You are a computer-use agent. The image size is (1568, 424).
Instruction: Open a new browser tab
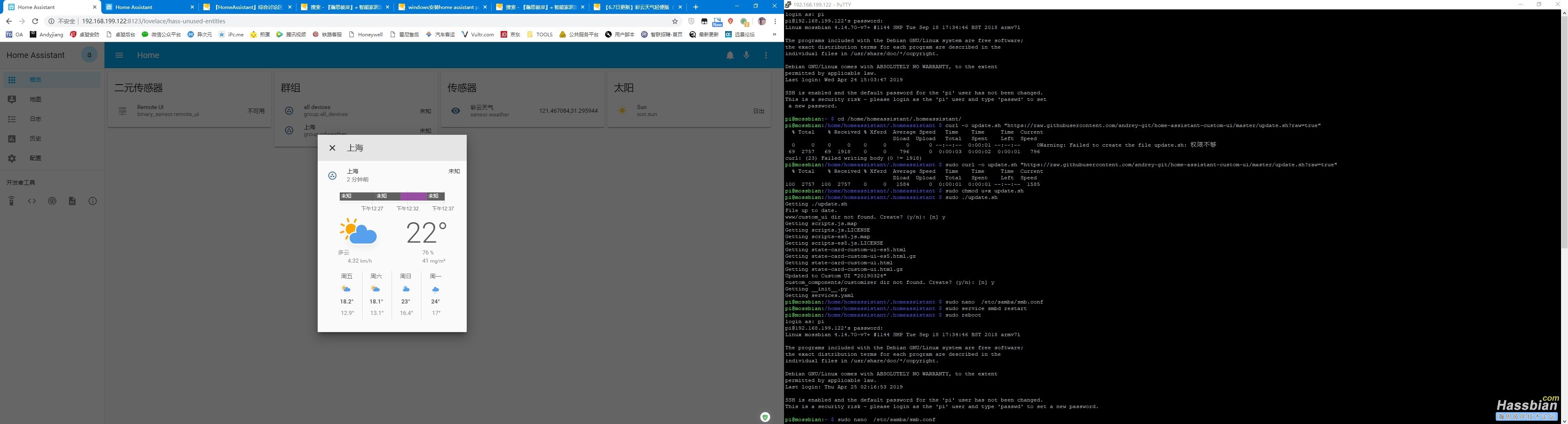click(696, 7)
